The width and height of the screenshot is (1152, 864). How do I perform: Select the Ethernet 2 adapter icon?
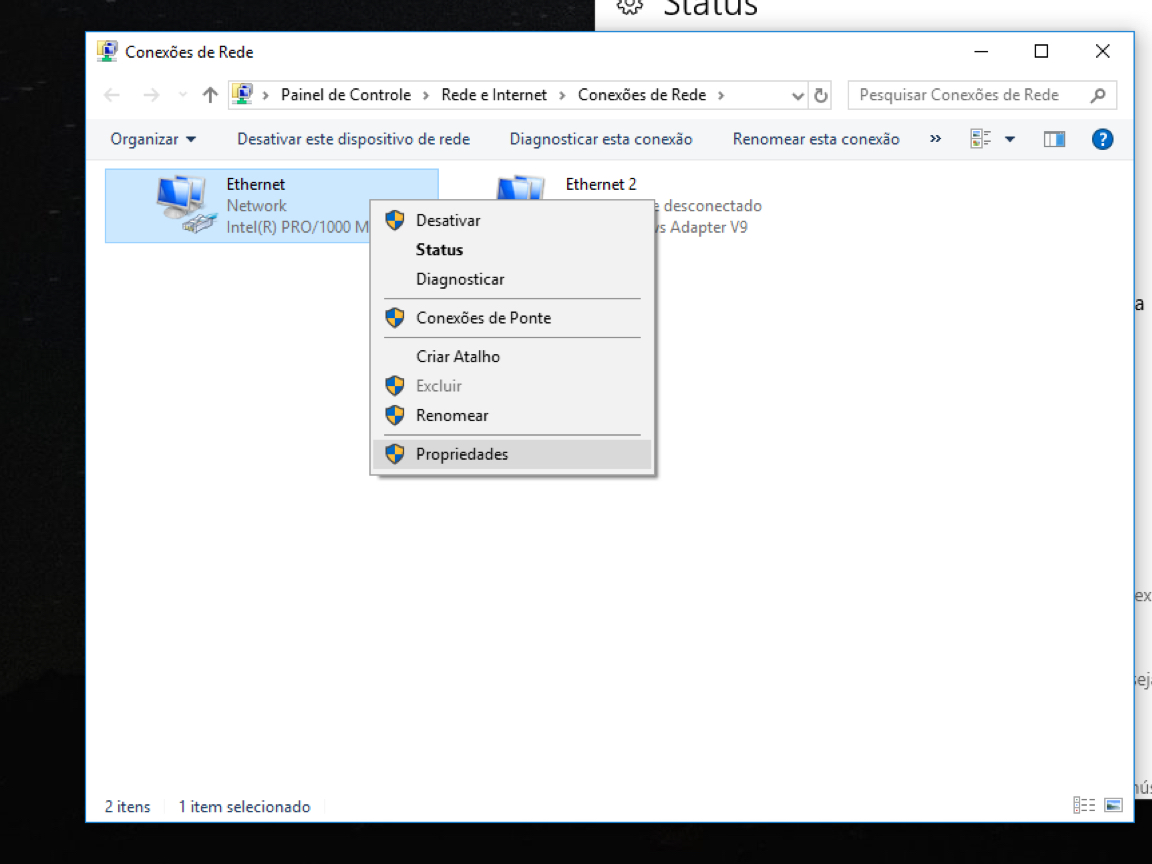[520, 187]
